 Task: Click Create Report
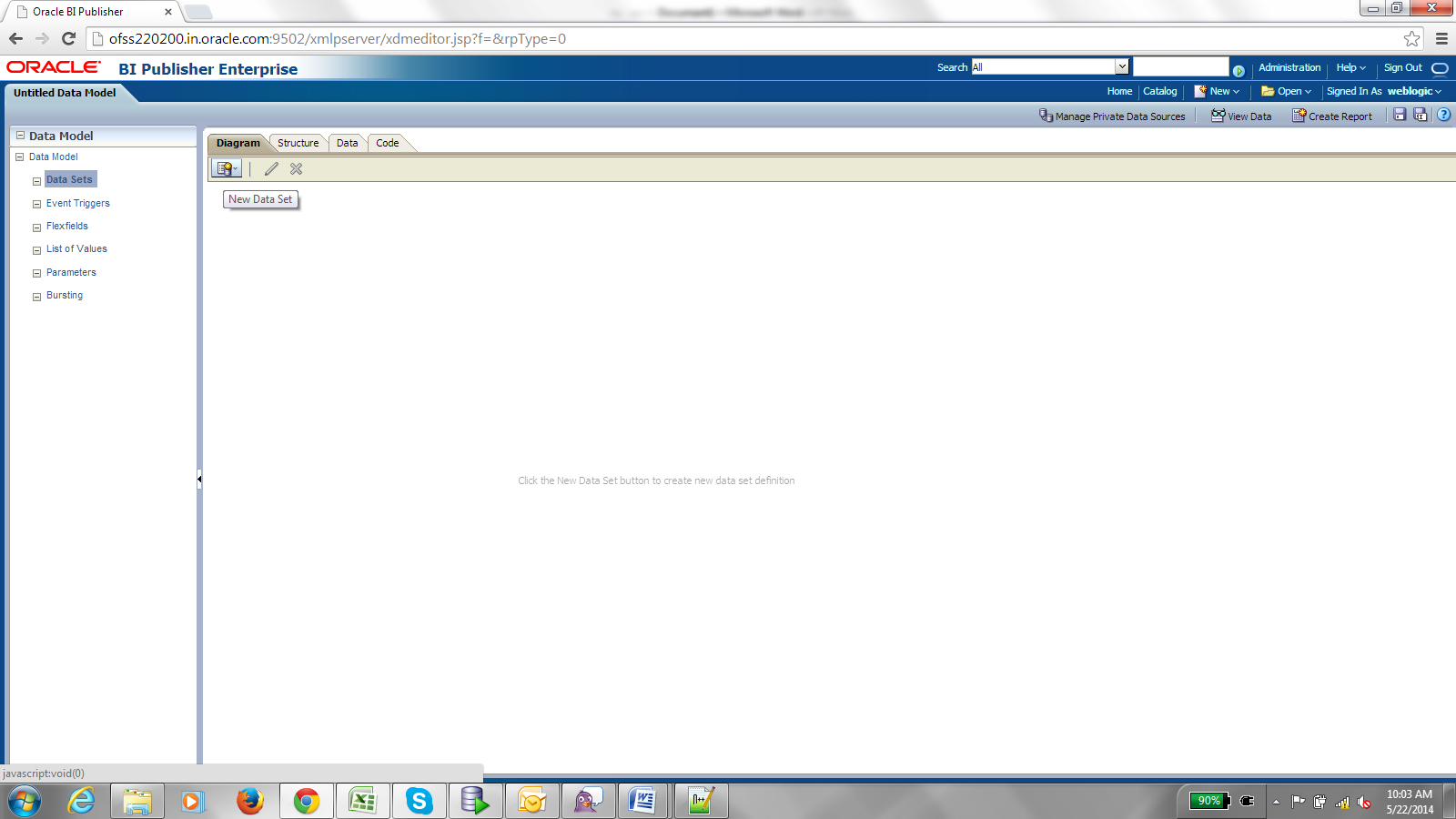1332,116
